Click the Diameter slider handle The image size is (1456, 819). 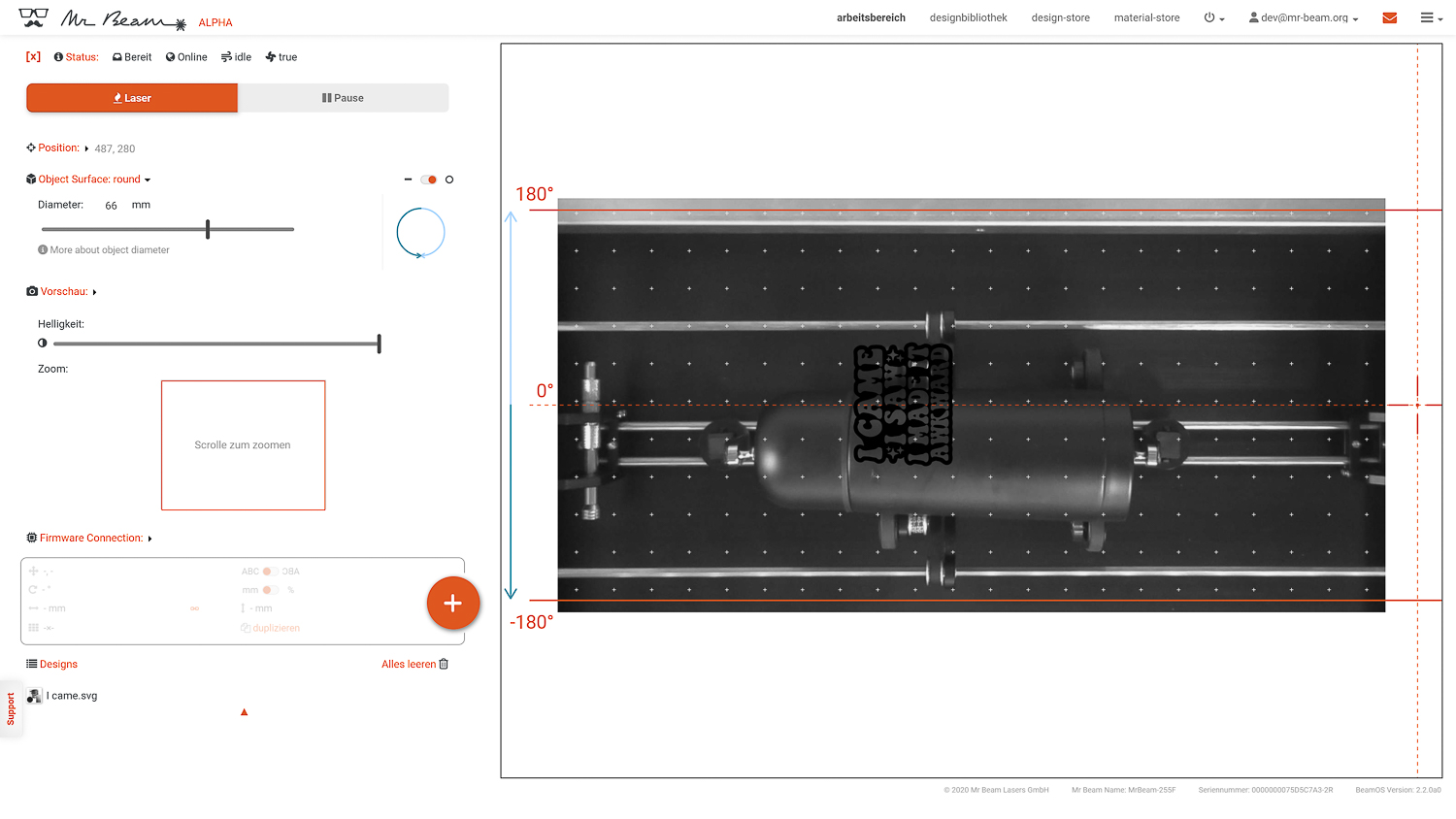click(208, 229)
